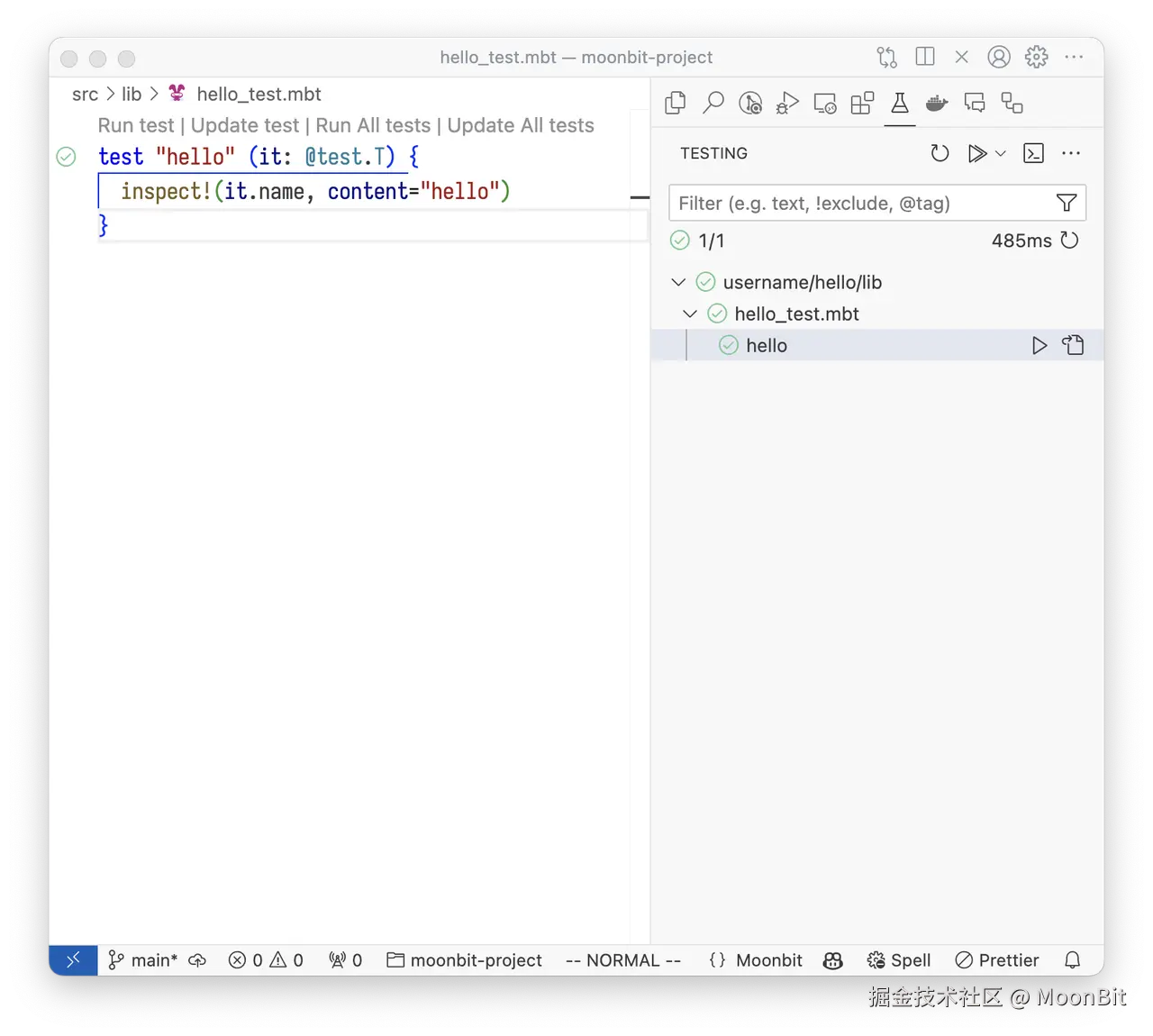The image size is (1153, 1036).
Task: Click Prettier status item
Action: pos(996,960)
